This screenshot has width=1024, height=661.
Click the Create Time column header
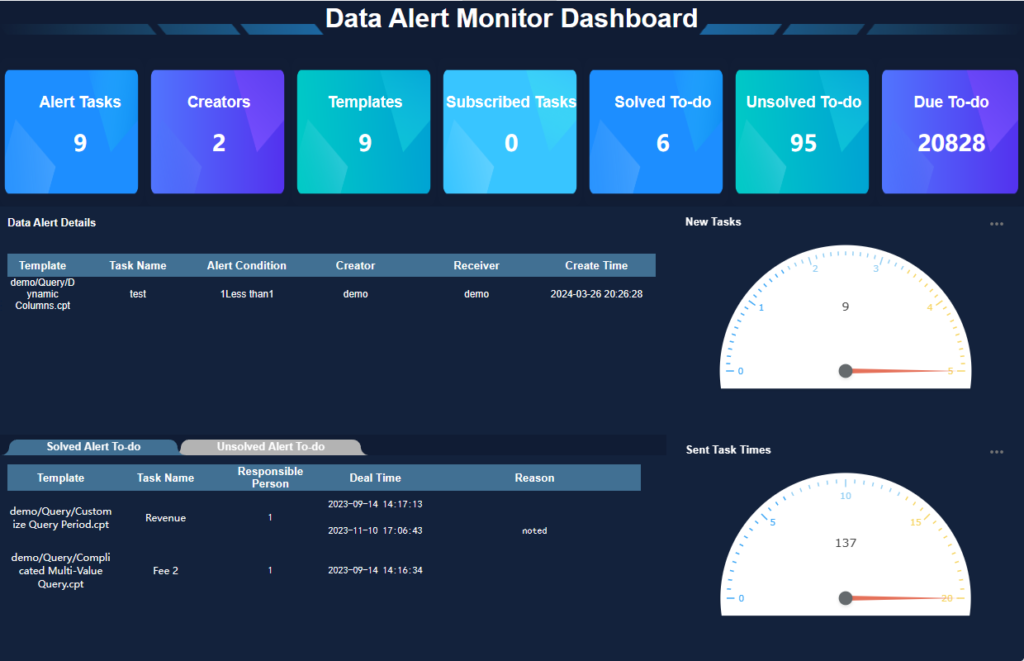pyautogui.click(x=596, y=266)
